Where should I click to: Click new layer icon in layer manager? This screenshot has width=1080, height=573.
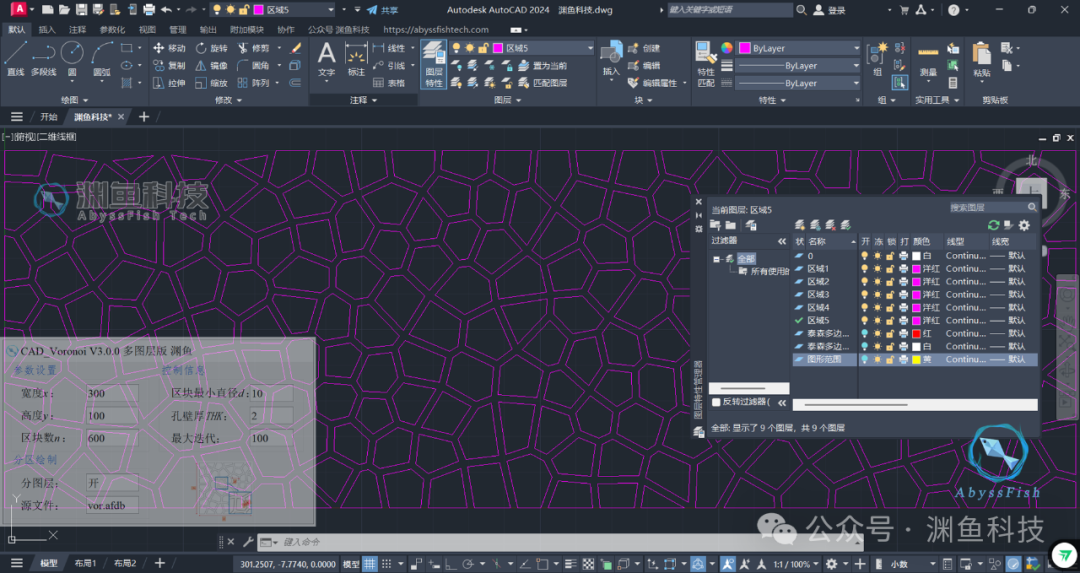click(800, 225)
